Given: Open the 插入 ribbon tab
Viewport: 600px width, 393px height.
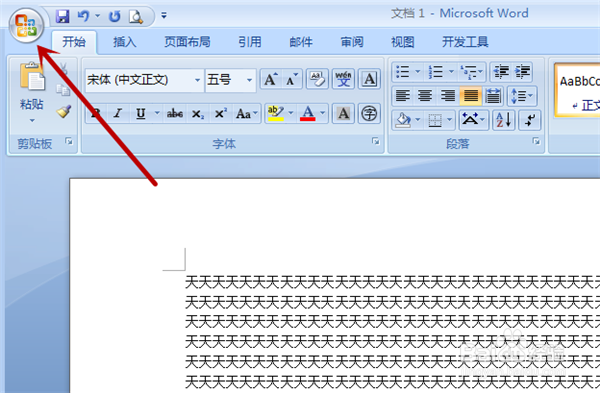Looking at the screenshot, I should pyautogui.click(x=124, y=41).
